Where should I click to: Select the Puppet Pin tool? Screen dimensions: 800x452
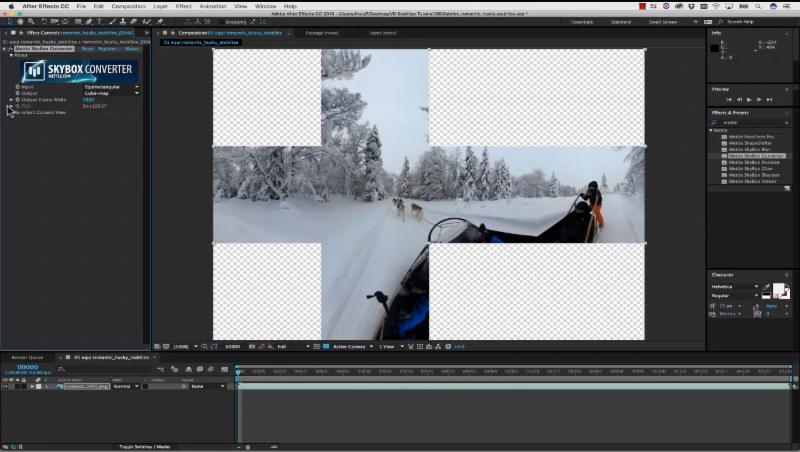(160, 20)
